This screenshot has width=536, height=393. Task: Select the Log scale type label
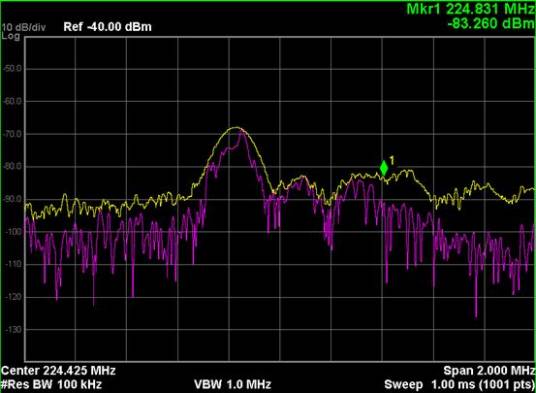[11, 36]
